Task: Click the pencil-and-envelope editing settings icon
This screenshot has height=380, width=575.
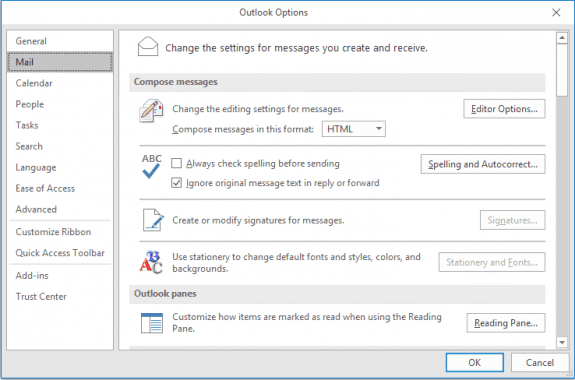Action: pos(151,110)
